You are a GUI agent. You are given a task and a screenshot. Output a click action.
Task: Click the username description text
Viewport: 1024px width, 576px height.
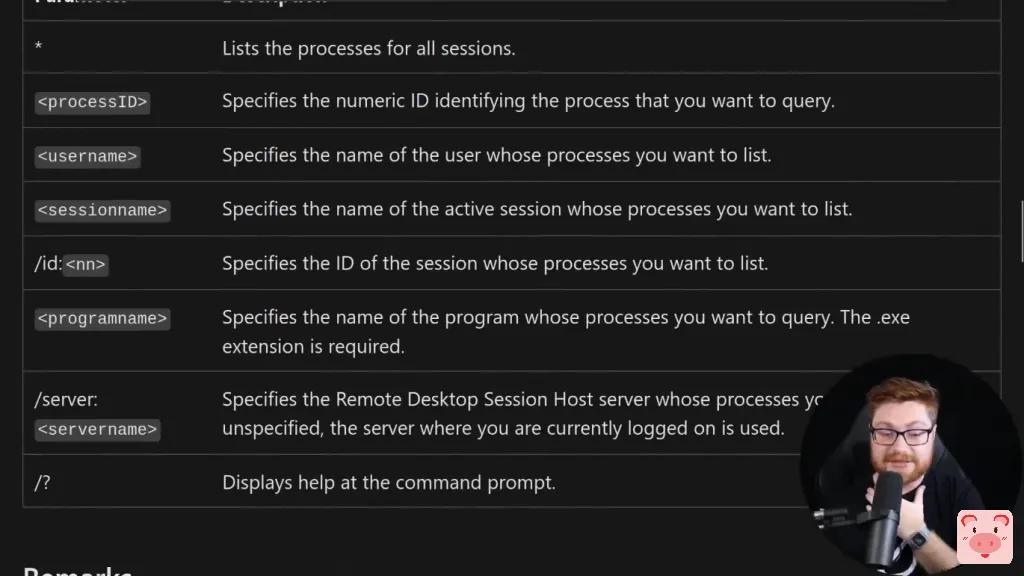496,155
